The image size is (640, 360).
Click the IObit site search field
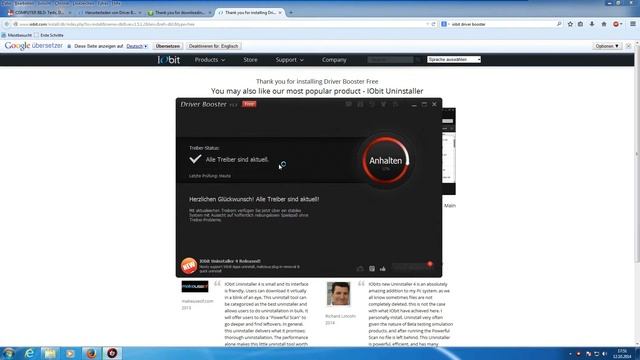(390, 60)
